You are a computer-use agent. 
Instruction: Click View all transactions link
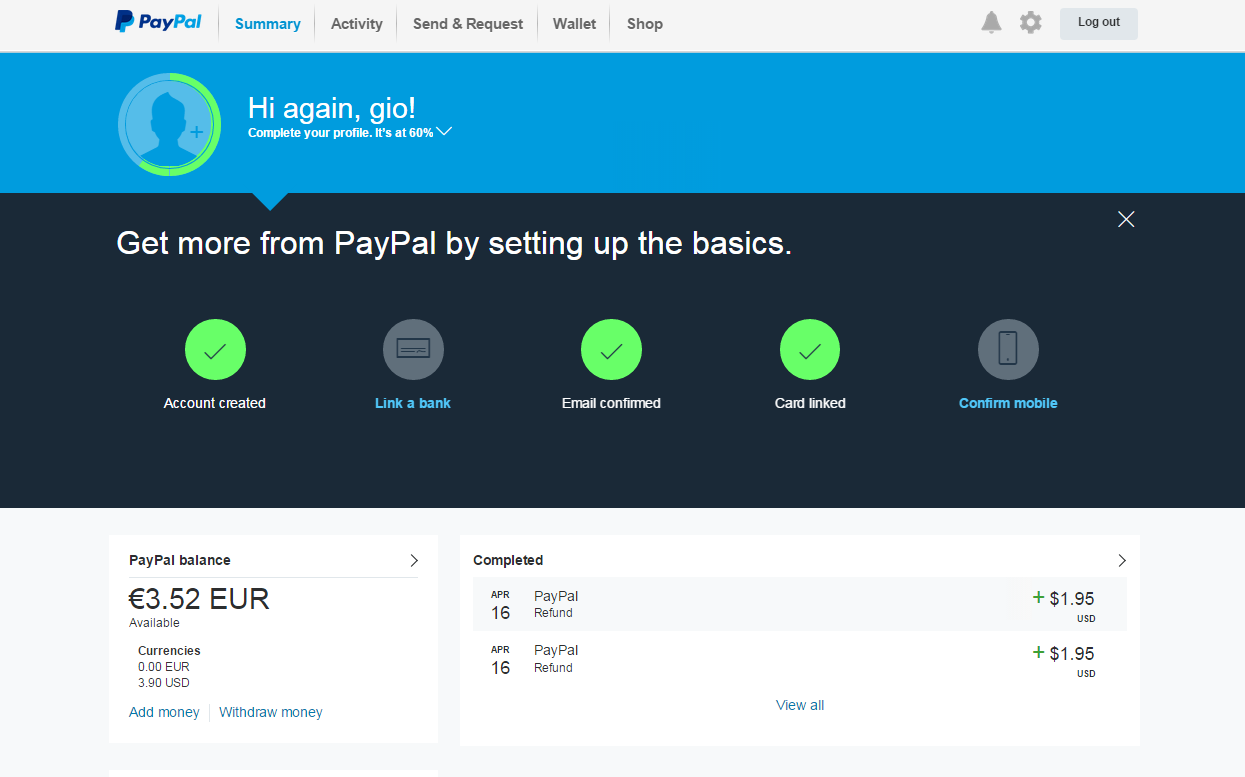point(800,705)
